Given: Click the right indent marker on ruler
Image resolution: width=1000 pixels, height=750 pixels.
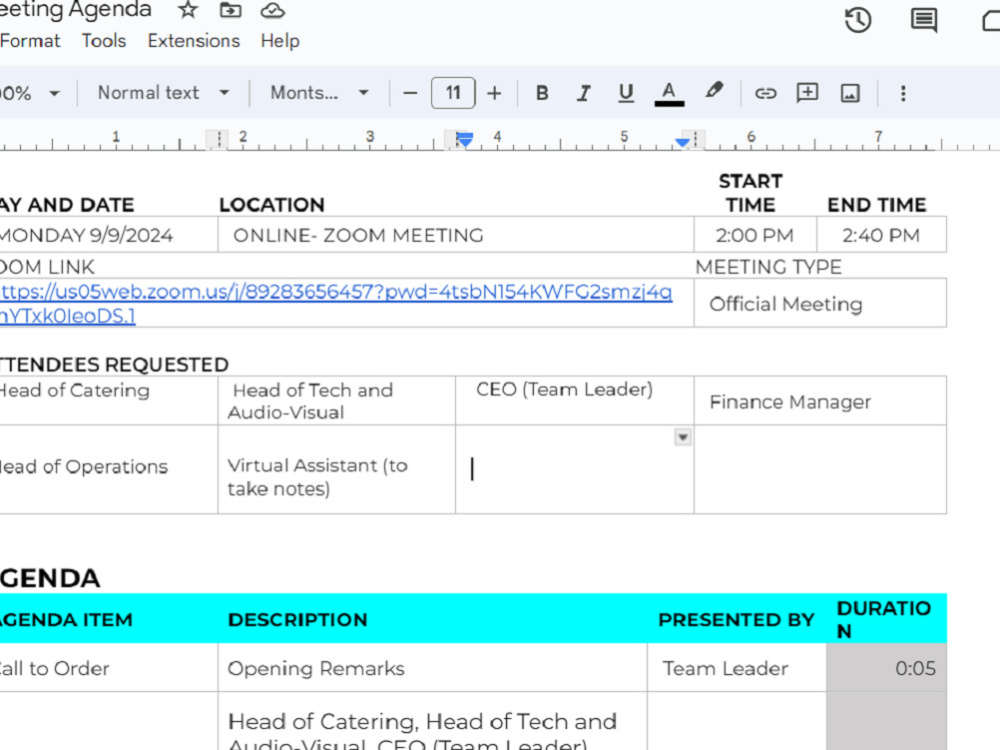Looking at the screenshot, I should pyautogui.click(x=682, y=142).
